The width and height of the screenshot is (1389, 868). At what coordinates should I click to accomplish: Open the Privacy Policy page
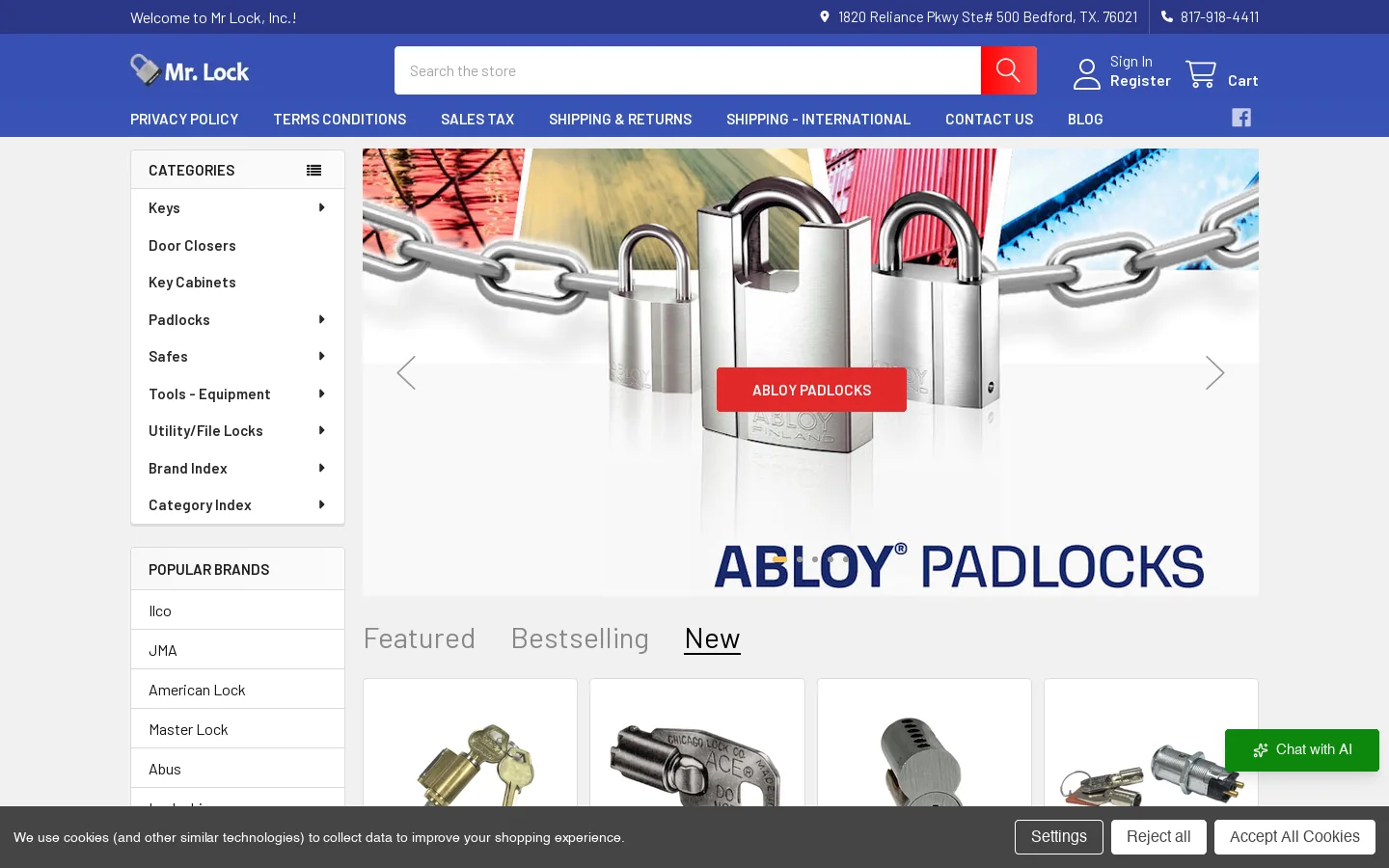pos(184,120)
